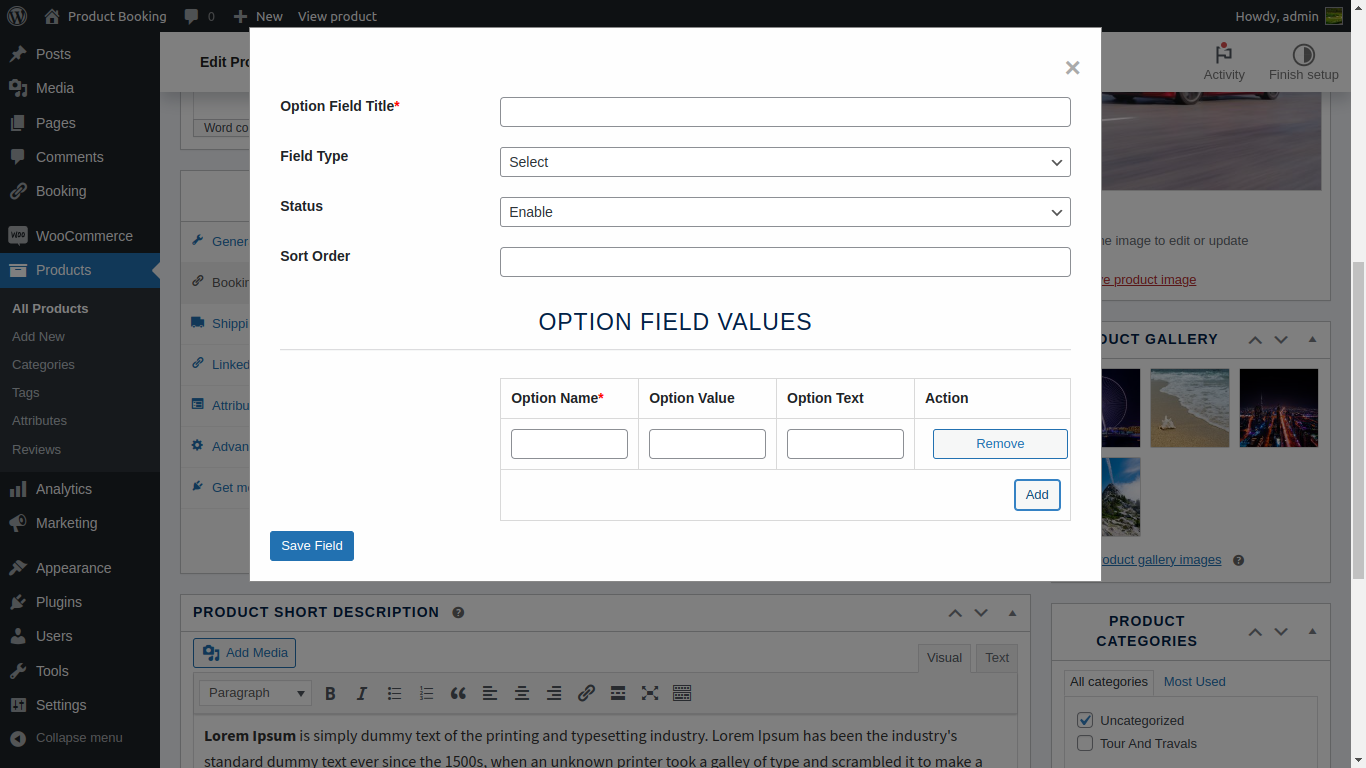The width and height of the screenshot is (1366, 768).
Task: Open Tags submenu item
Action: click(26, 393)
